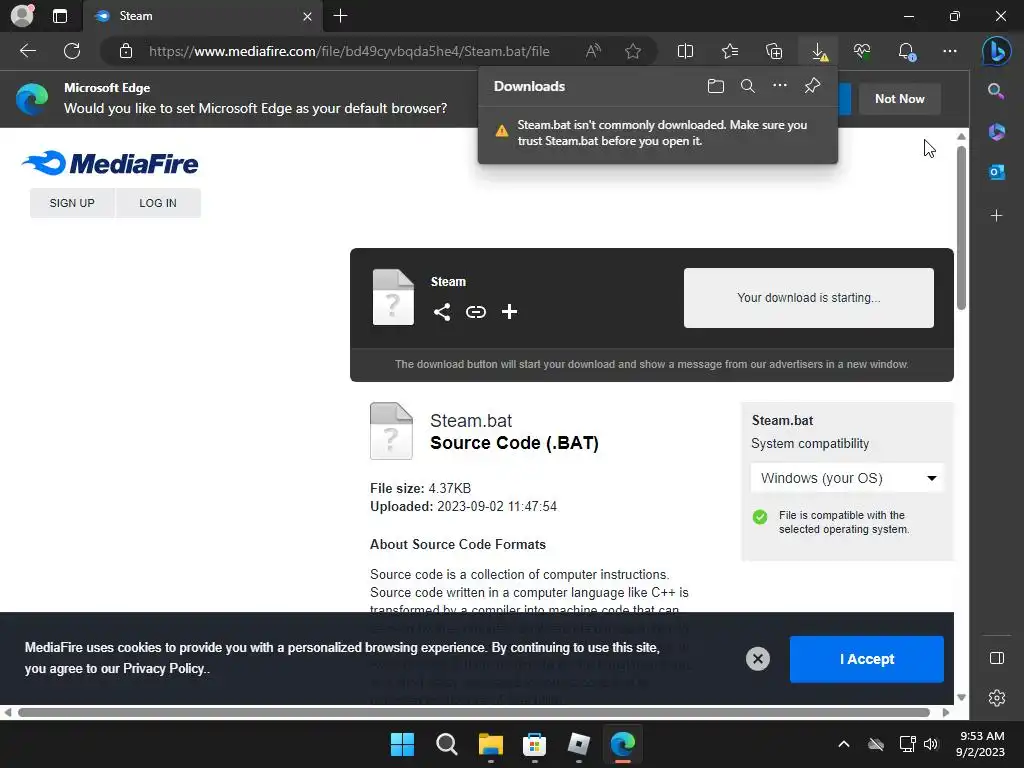Add a sidebar app with plus
This screenshot has width=1024, height=768.
click(x=997, y=216)
